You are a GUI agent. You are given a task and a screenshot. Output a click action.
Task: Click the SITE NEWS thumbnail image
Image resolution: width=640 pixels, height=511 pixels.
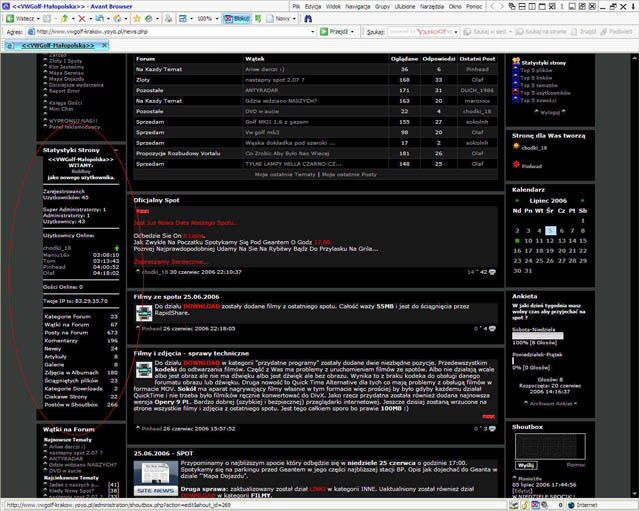click(x=156, y=478)
